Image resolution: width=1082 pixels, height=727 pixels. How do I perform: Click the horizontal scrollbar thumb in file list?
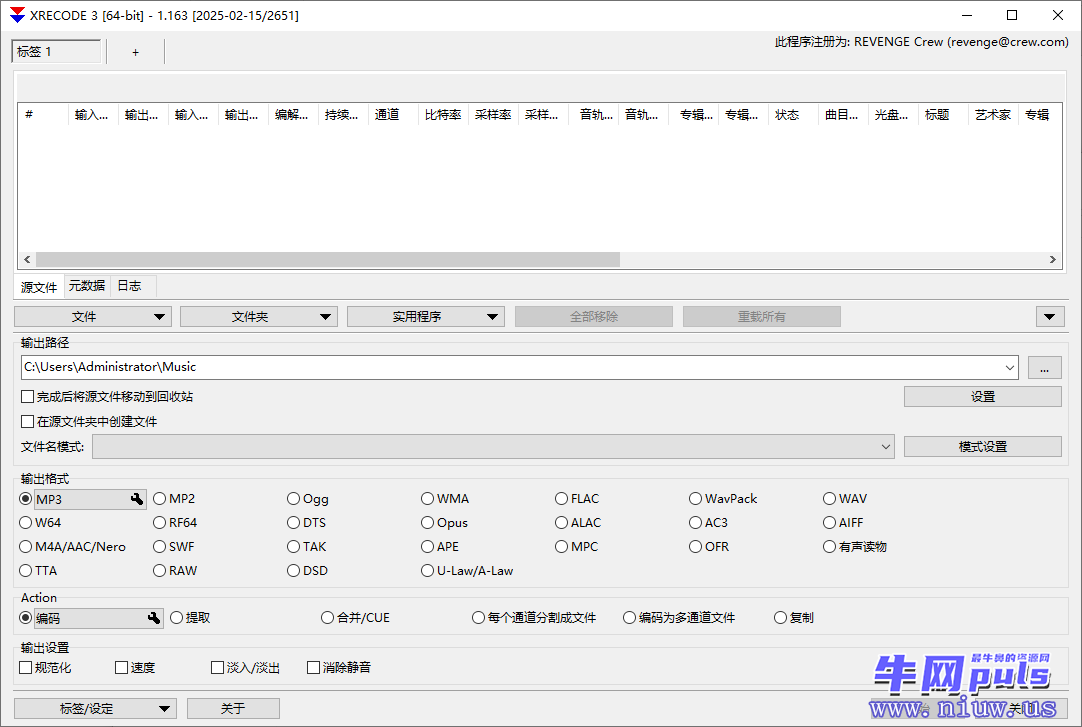(x=328, y=259)
